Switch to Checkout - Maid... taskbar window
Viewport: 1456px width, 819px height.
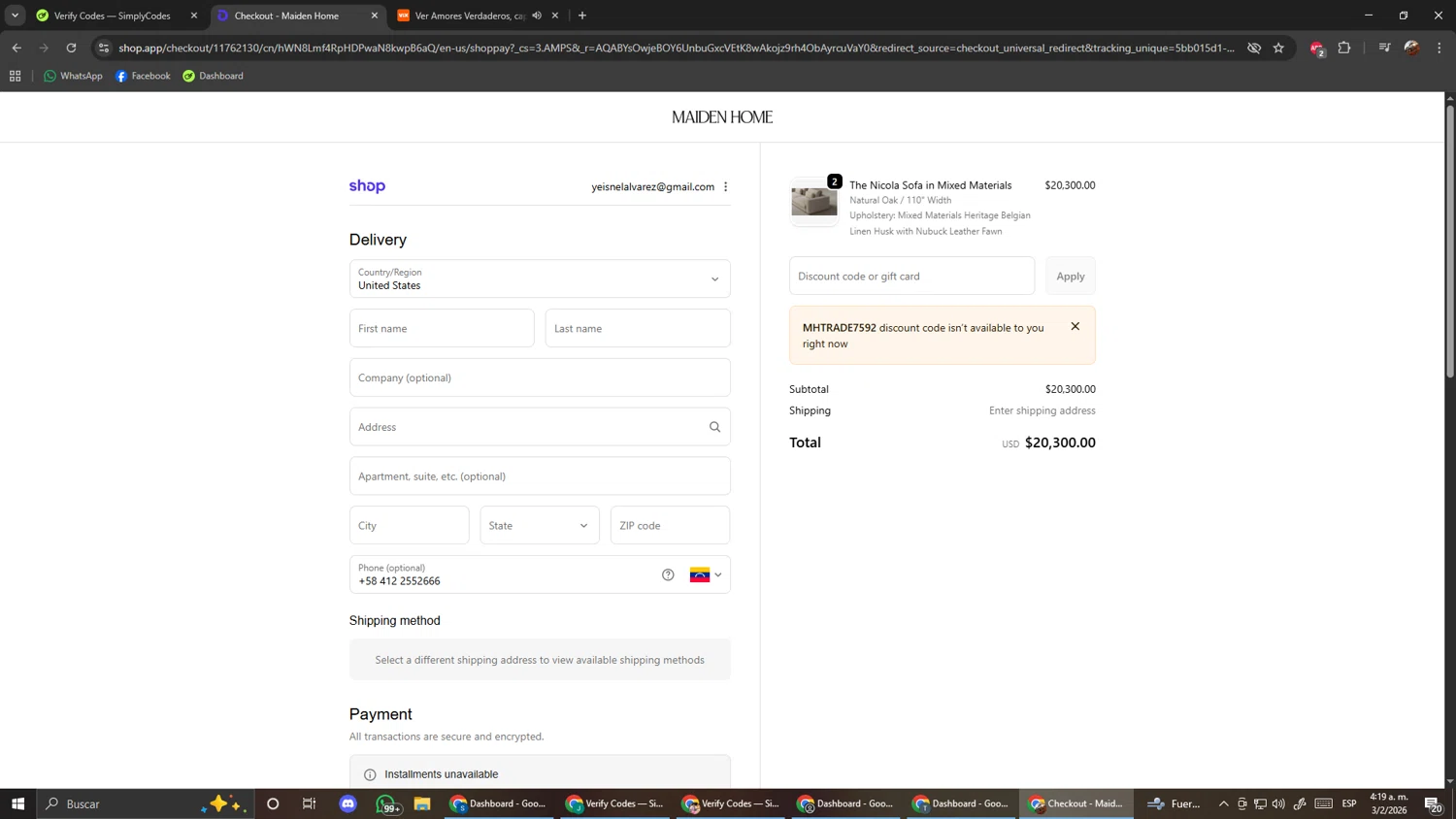coord(1076,803)
